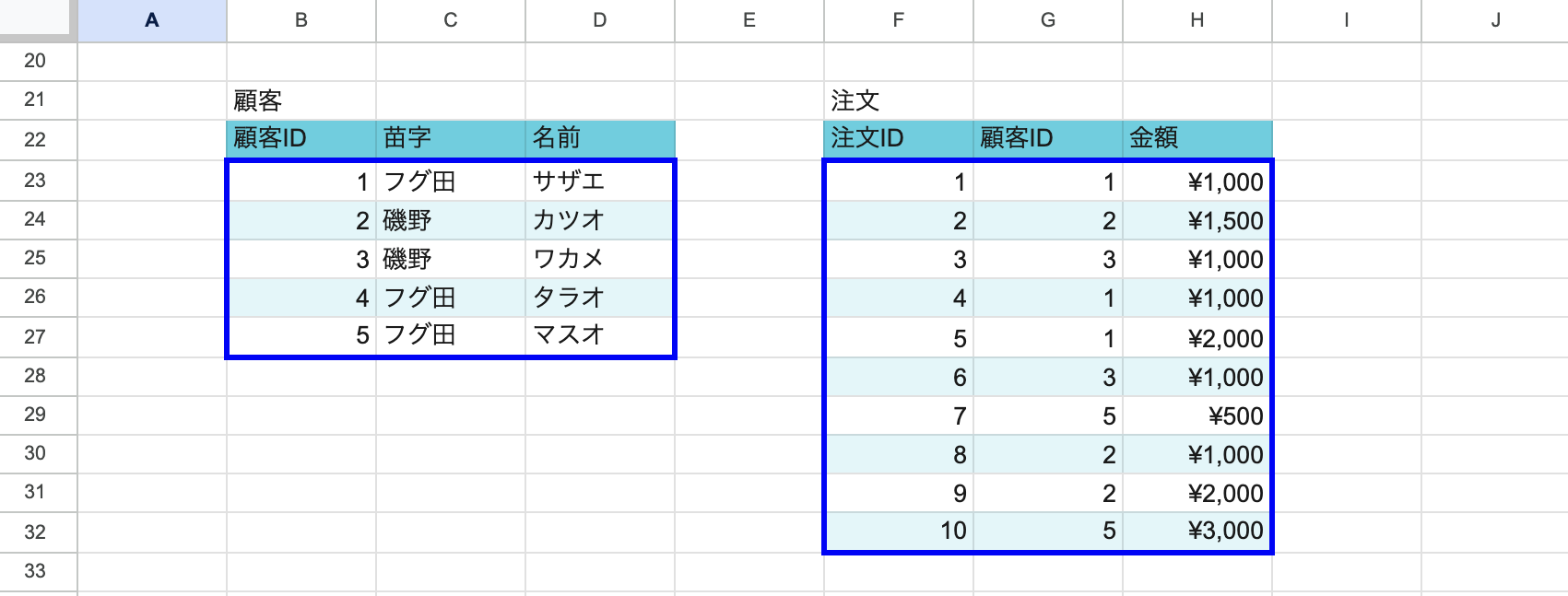Click the 苗字 header cell

tap(450, 138)
